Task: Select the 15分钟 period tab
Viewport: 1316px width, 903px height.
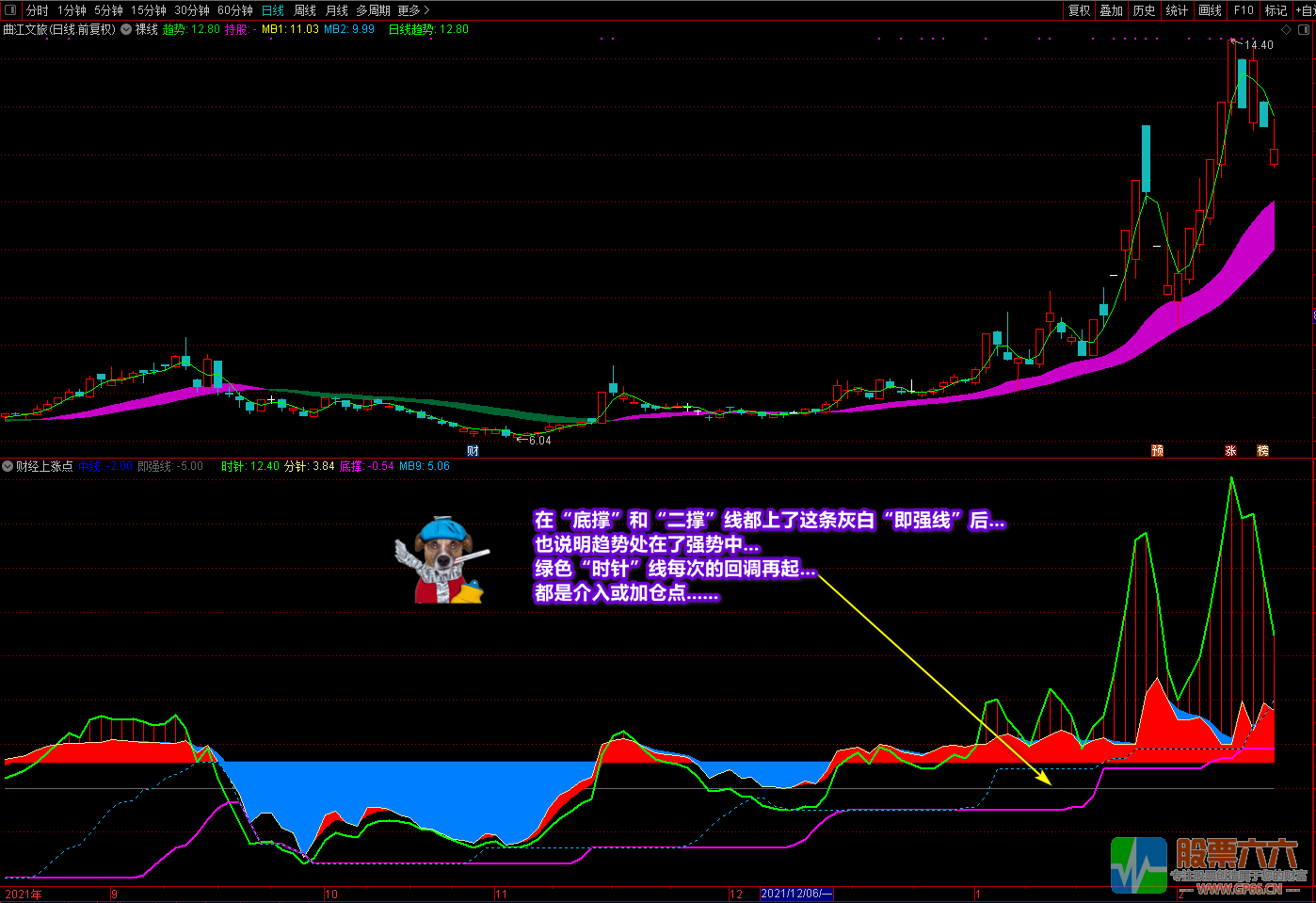Action: tap(148, 10)
